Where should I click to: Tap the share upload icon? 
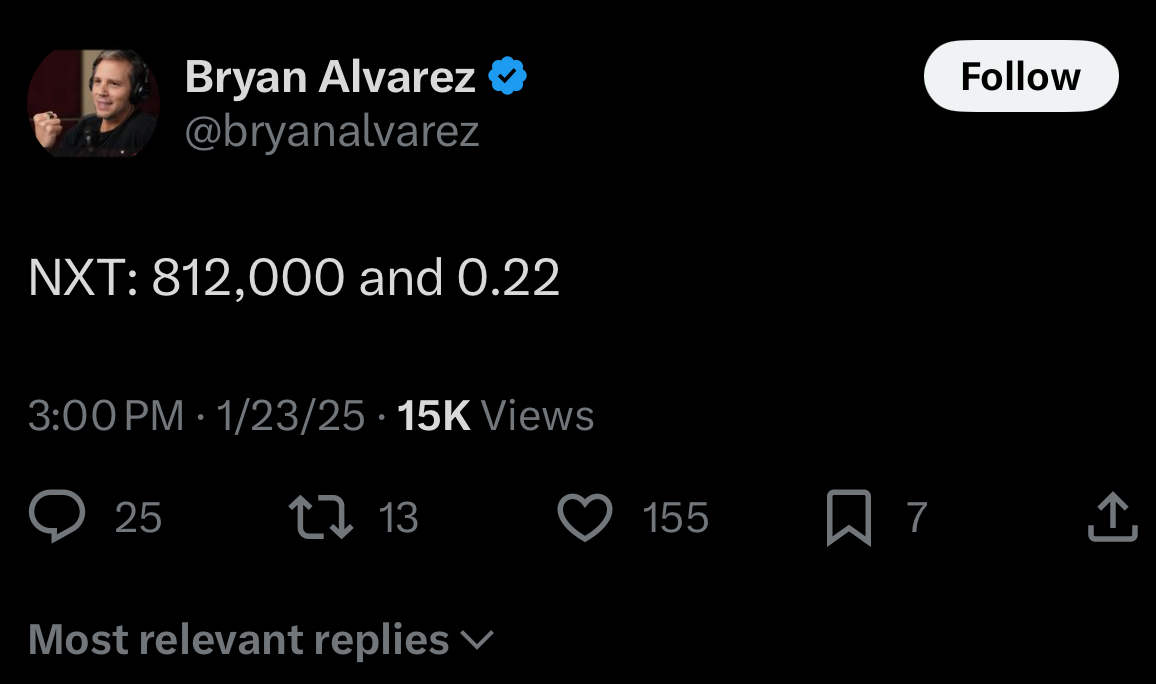click(x=1112, y=518)
